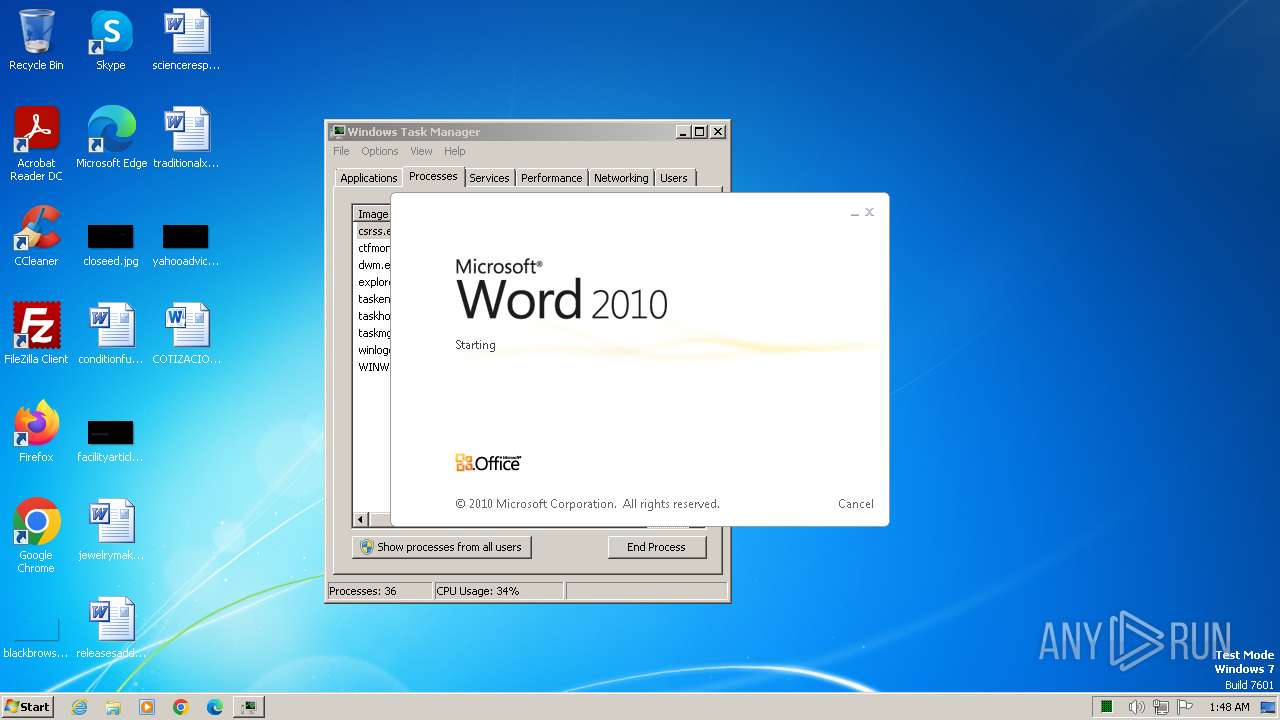
Task: Click the Processes: 36 status text
Action: click(x=363, y=591)
